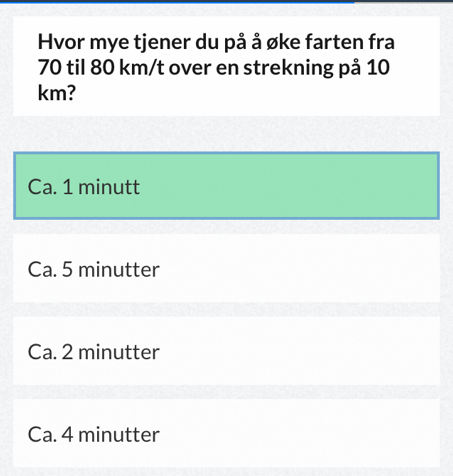This screenshot has height=476, width=453.
Task: Click the "2 minutter" text label
Action: (111, 352)
